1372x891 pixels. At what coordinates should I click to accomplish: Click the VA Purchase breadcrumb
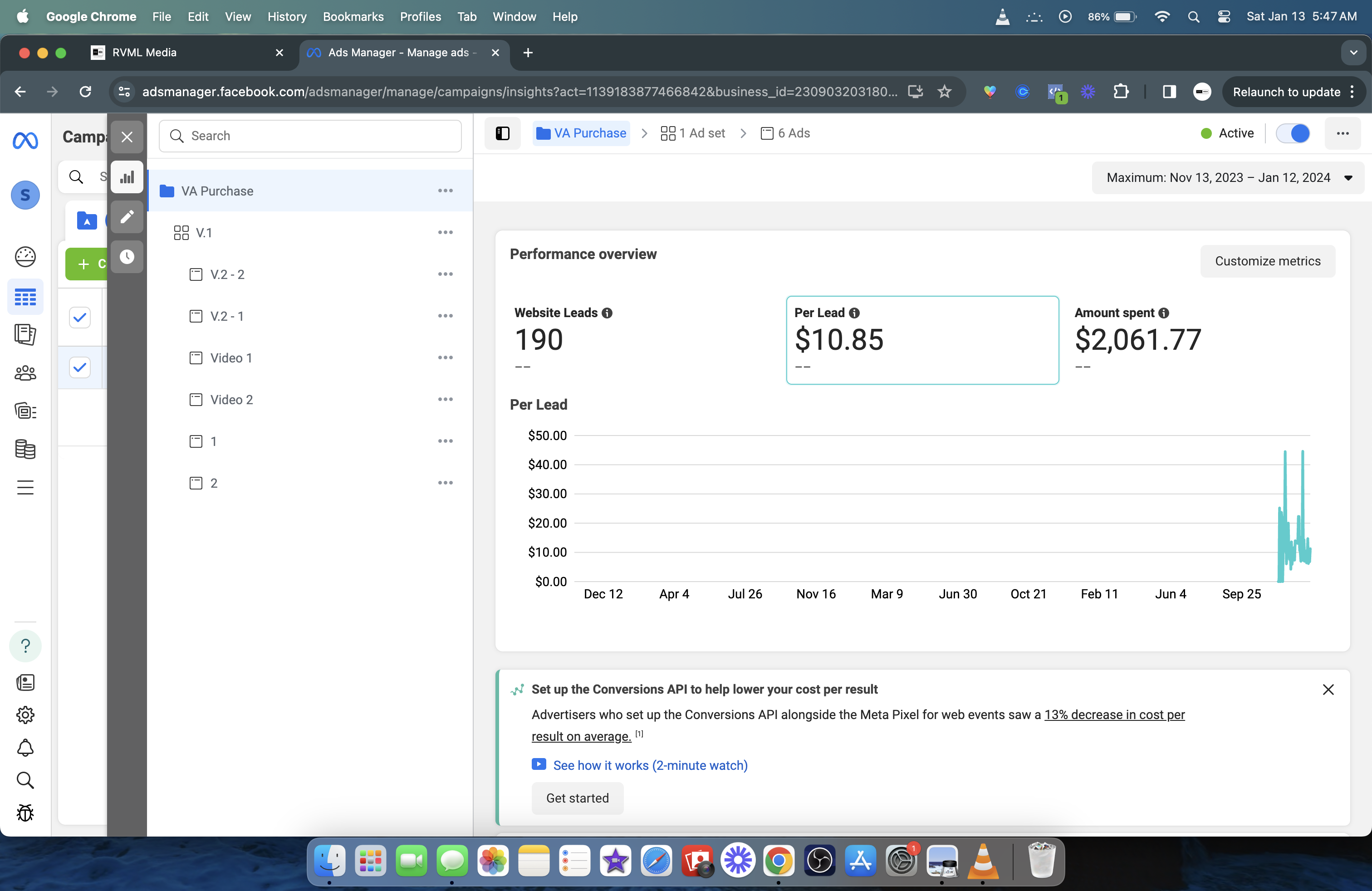(x=581, y=133)
